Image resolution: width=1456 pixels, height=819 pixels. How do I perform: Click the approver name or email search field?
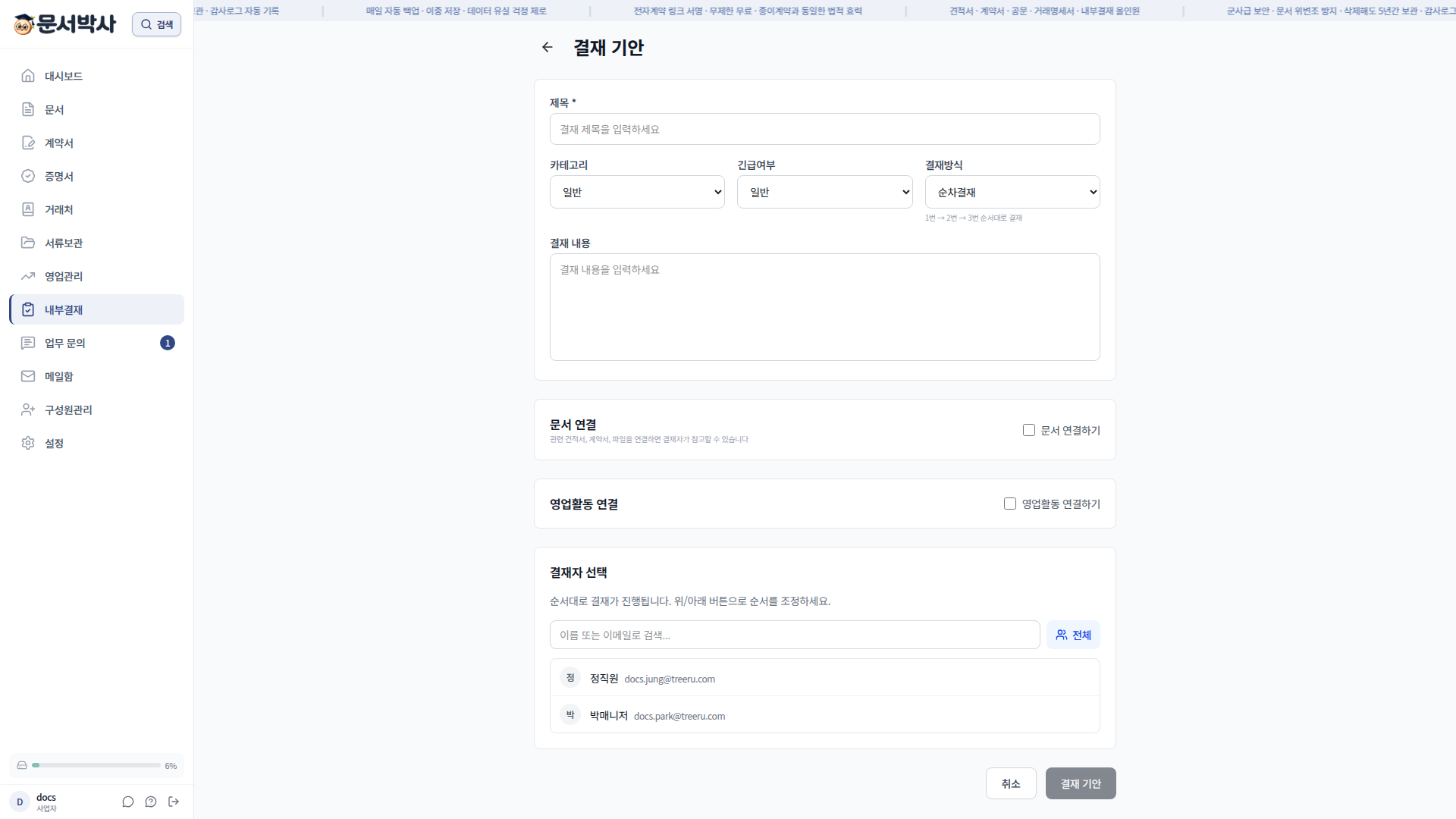point(795,635)
